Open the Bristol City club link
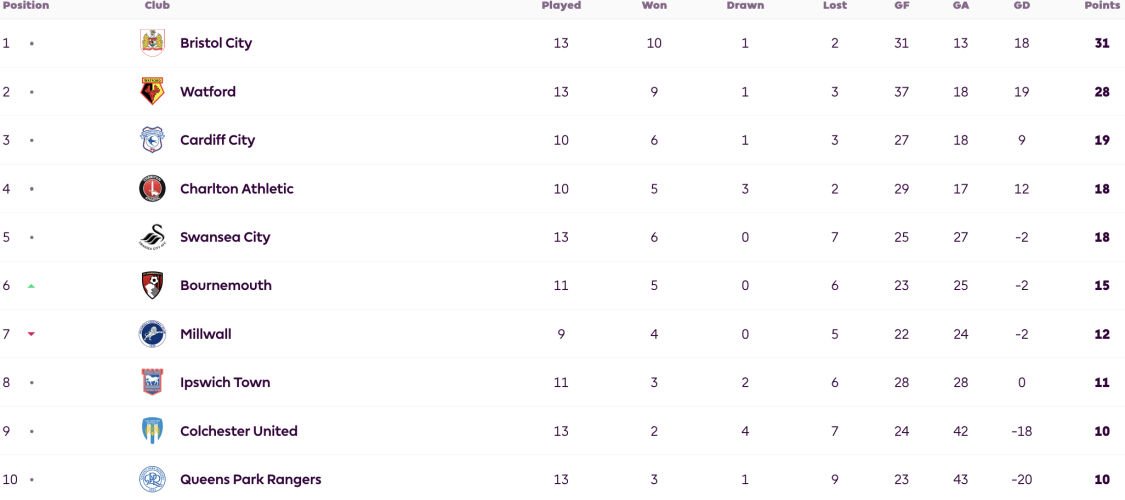 pos(216,43)
